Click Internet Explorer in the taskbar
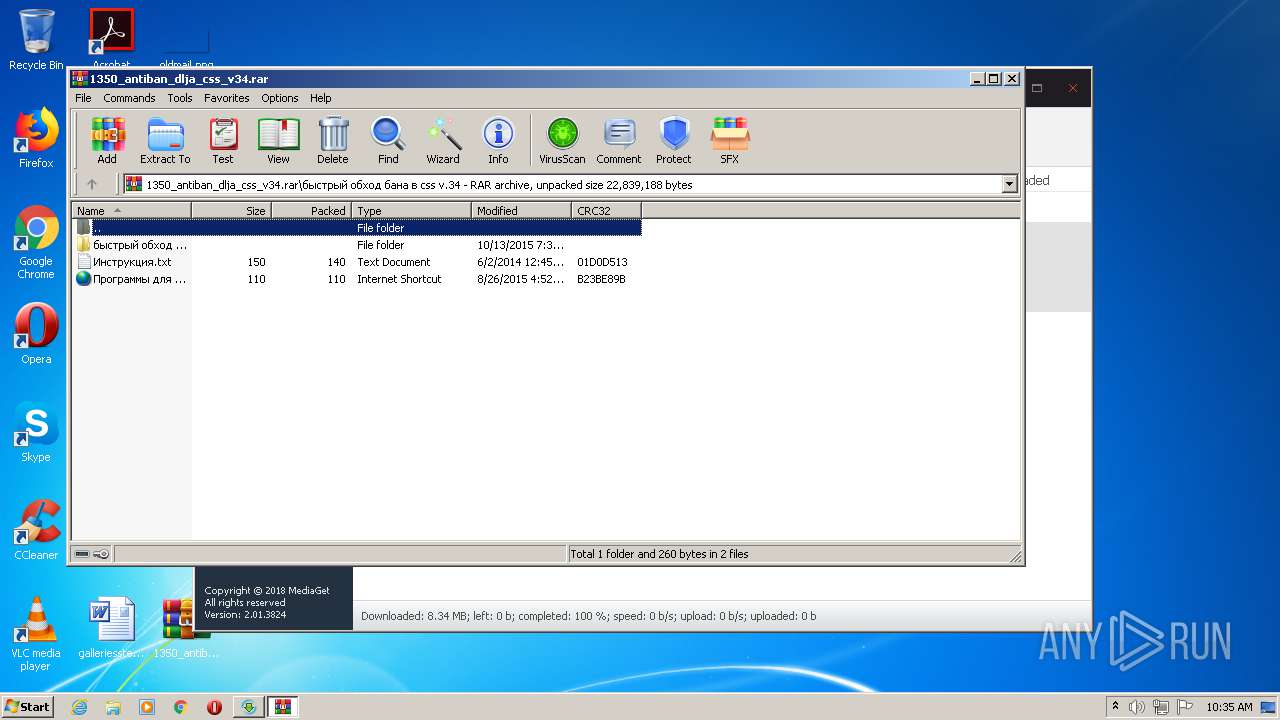 coord(80,706)
